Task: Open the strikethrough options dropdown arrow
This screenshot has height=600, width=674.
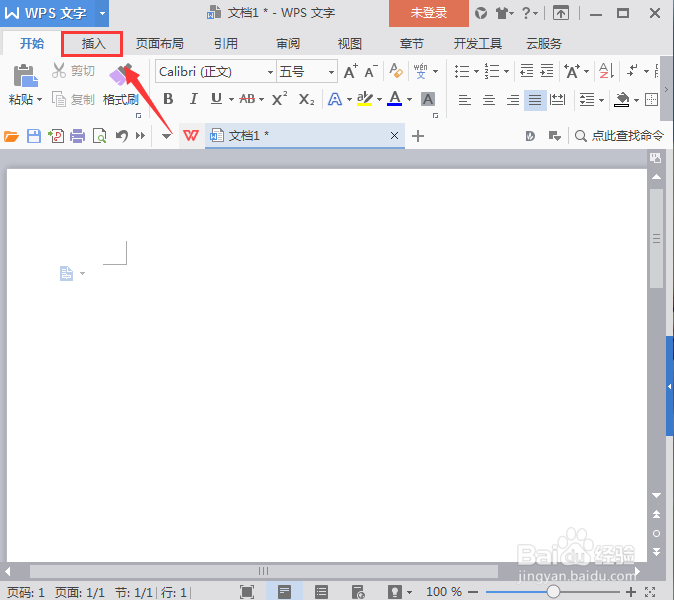Action: (261, 100)
